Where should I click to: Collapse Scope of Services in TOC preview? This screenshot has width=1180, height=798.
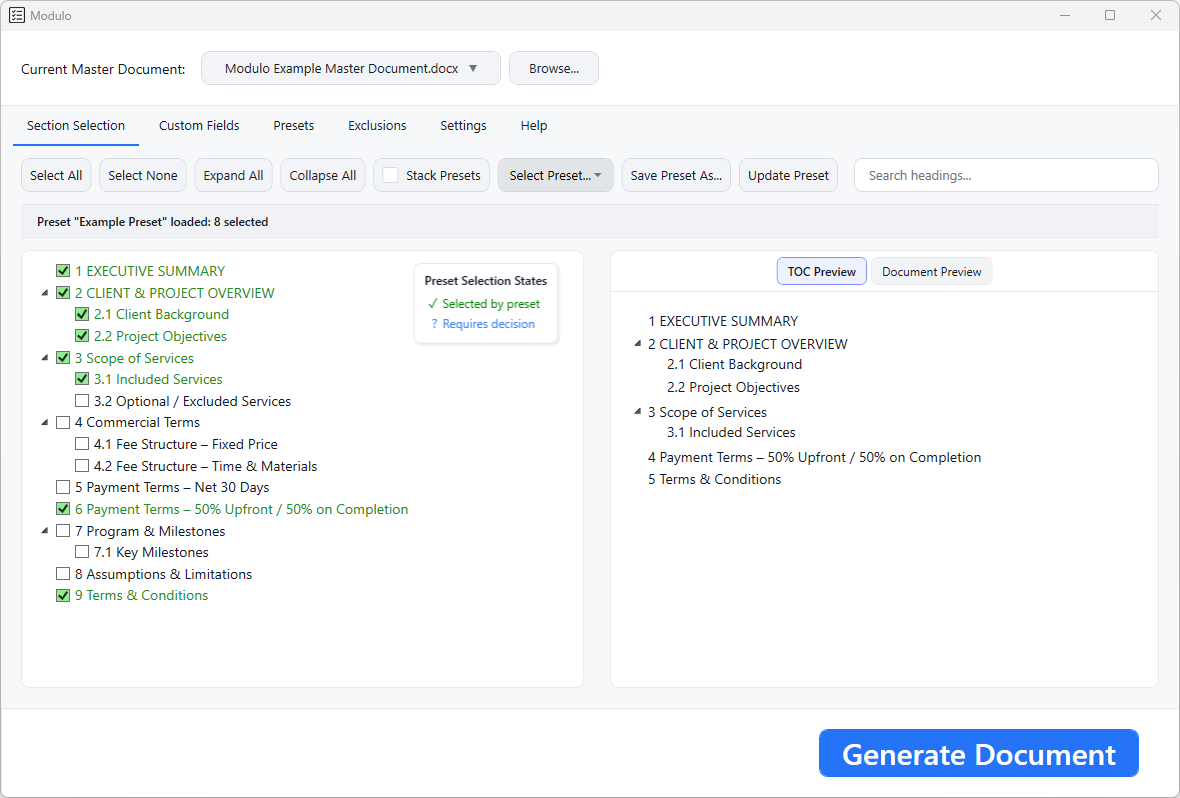click(x=638, y=412)
